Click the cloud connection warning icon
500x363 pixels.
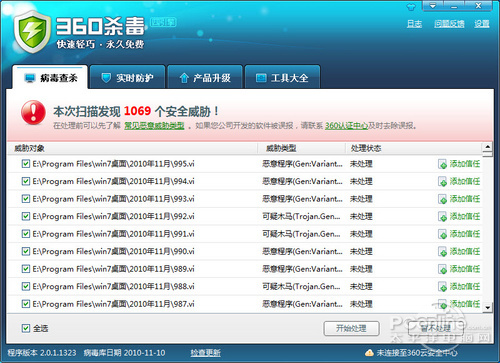click(x=369, y=353)
